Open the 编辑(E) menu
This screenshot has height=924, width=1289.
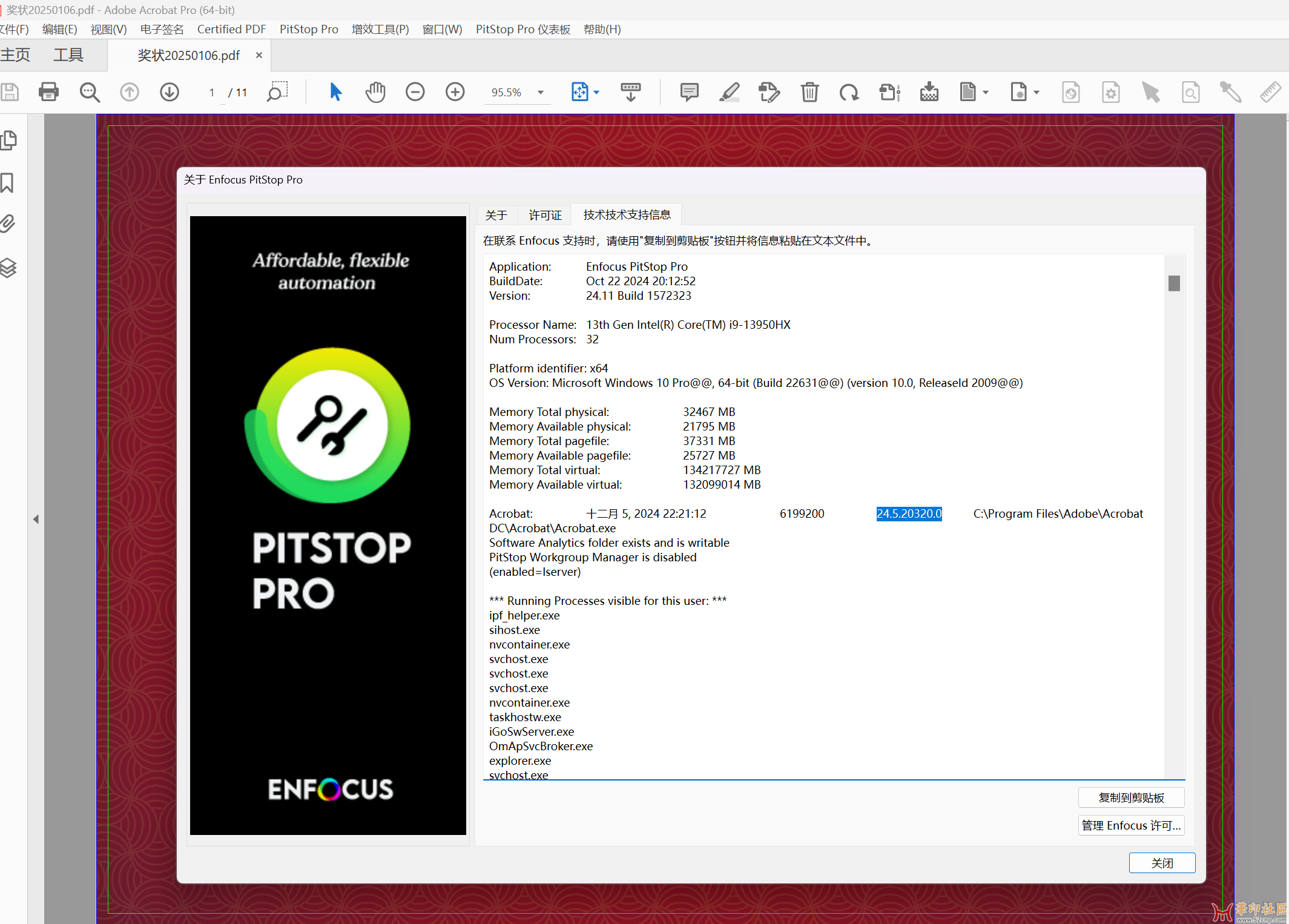pos(59,29)
